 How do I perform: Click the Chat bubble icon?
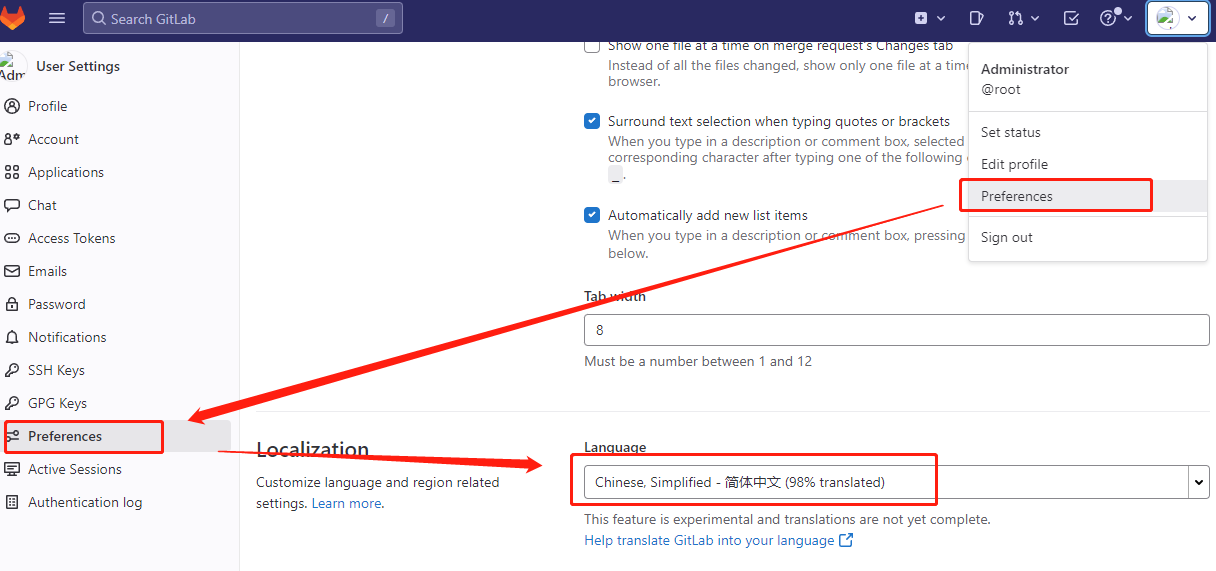click(x=12, y=205)
